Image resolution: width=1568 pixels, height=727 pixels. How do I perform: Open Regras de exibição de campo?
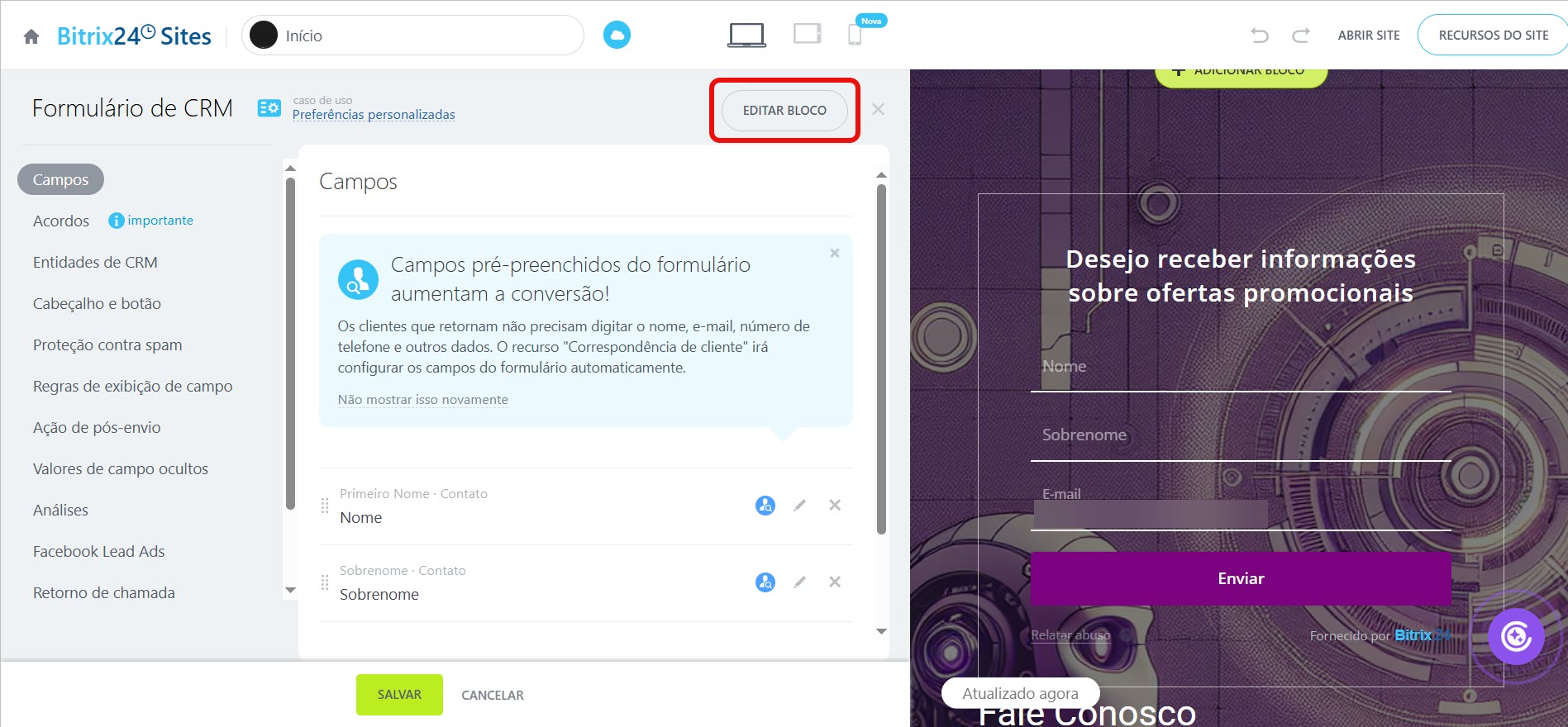coord(132,386)
